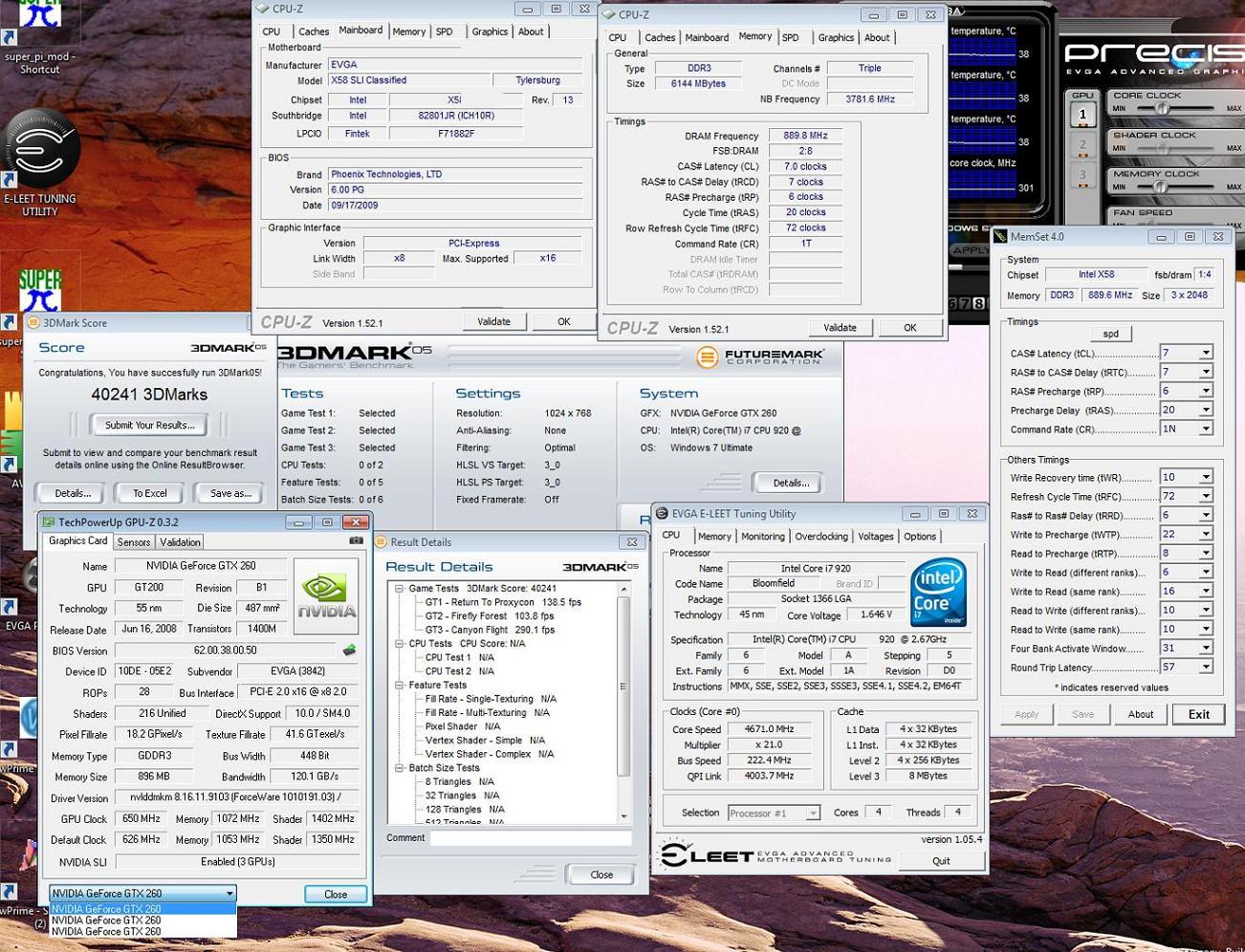Click To Excel button in 3DMark Score
This screenshot has width=1245, height=952.
point(150,493)
